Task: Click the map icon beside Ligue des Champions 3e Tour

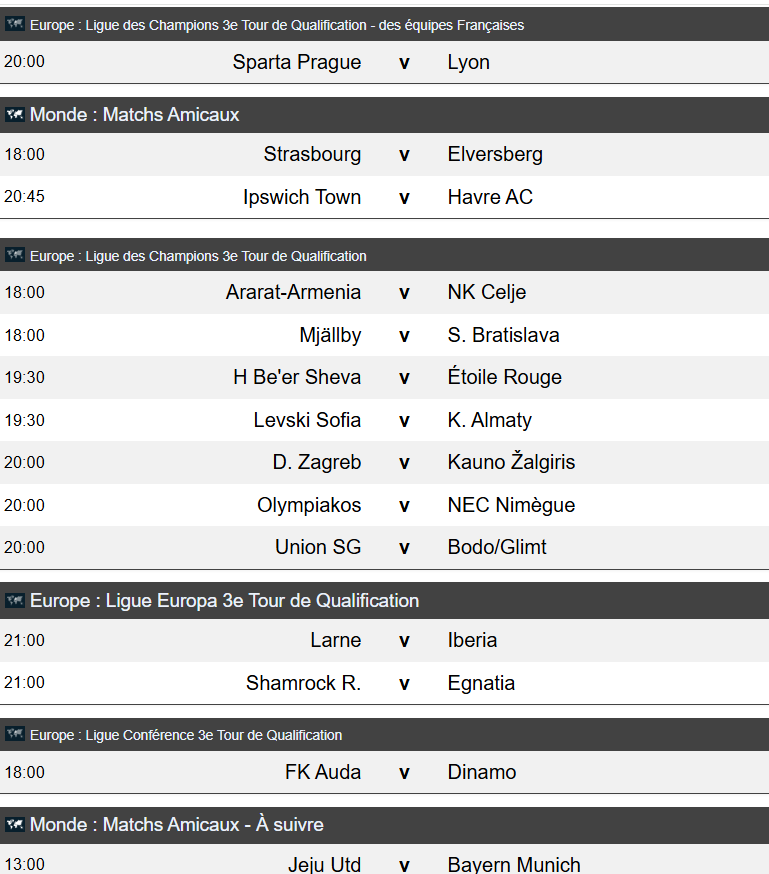Action: (x=14, y=255)
